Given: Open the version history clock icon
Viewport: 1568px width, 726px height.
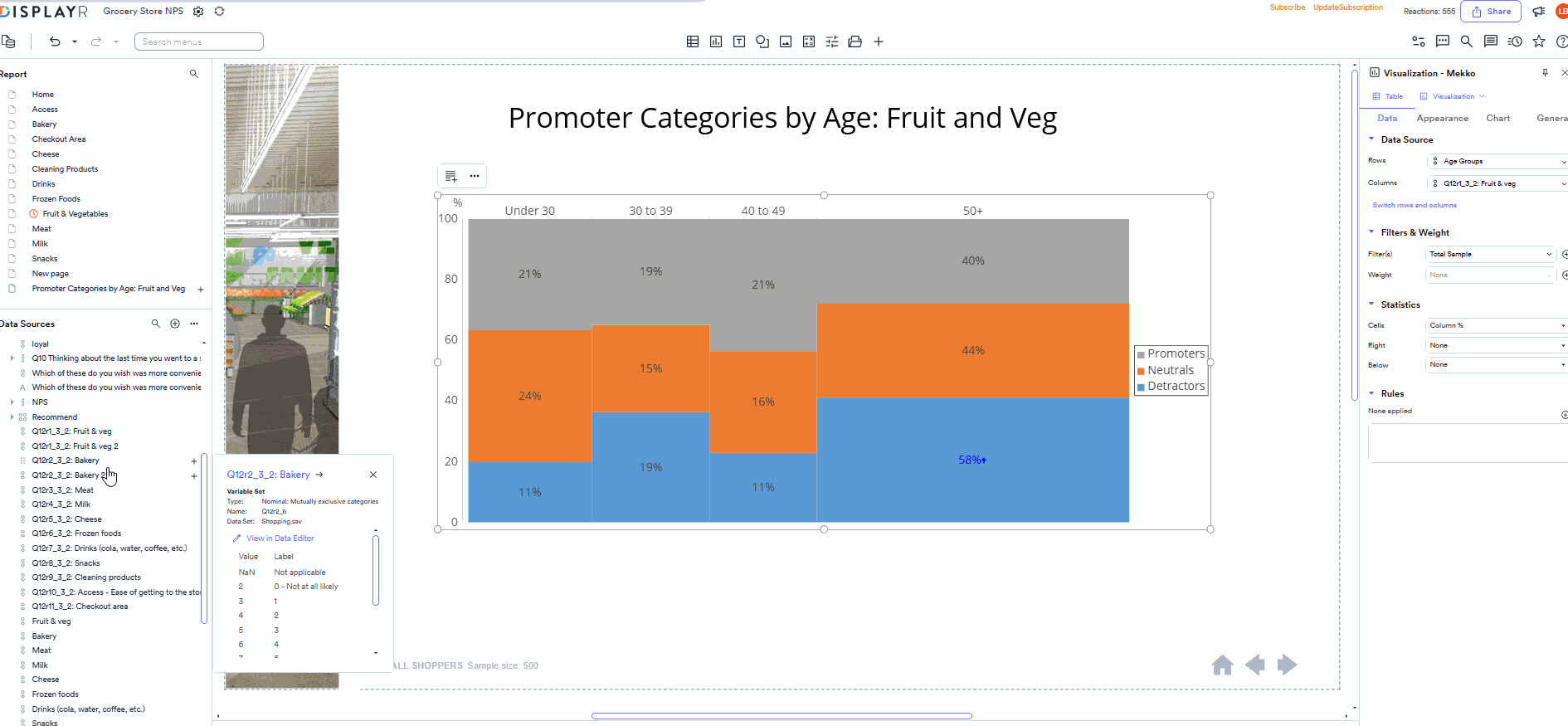Looking at the screenshot, I should [x=1515, y=41].
